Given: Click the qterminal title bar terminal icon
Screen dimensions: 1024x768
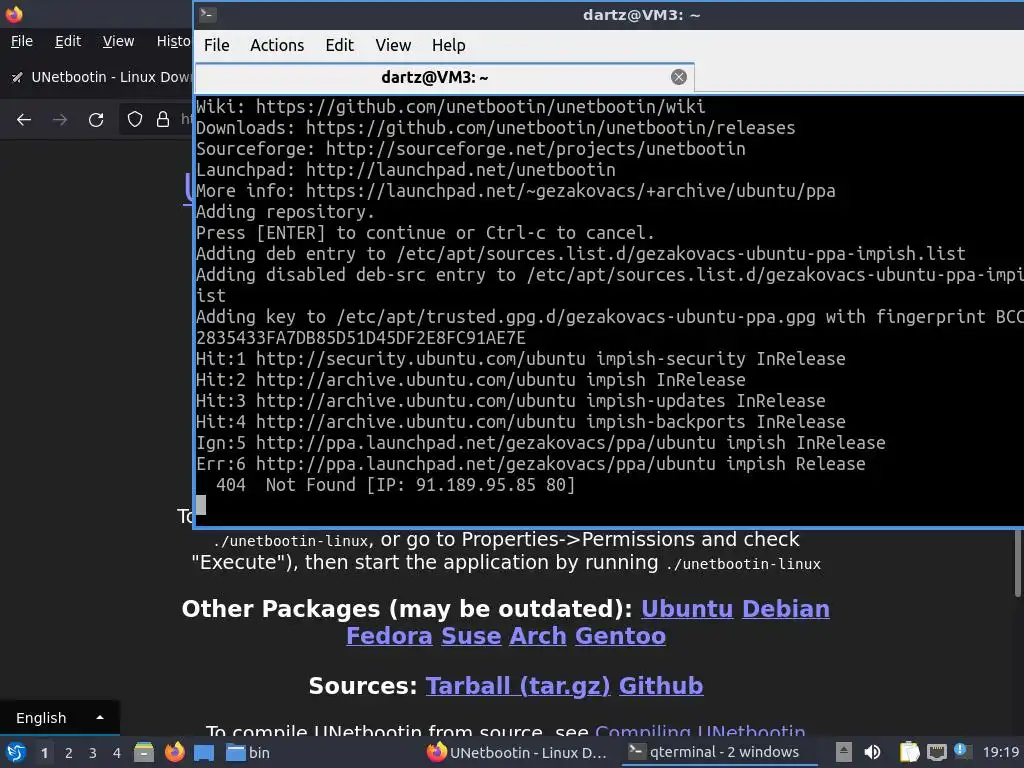Looking at the screenshot, I should tap(208, 14).
